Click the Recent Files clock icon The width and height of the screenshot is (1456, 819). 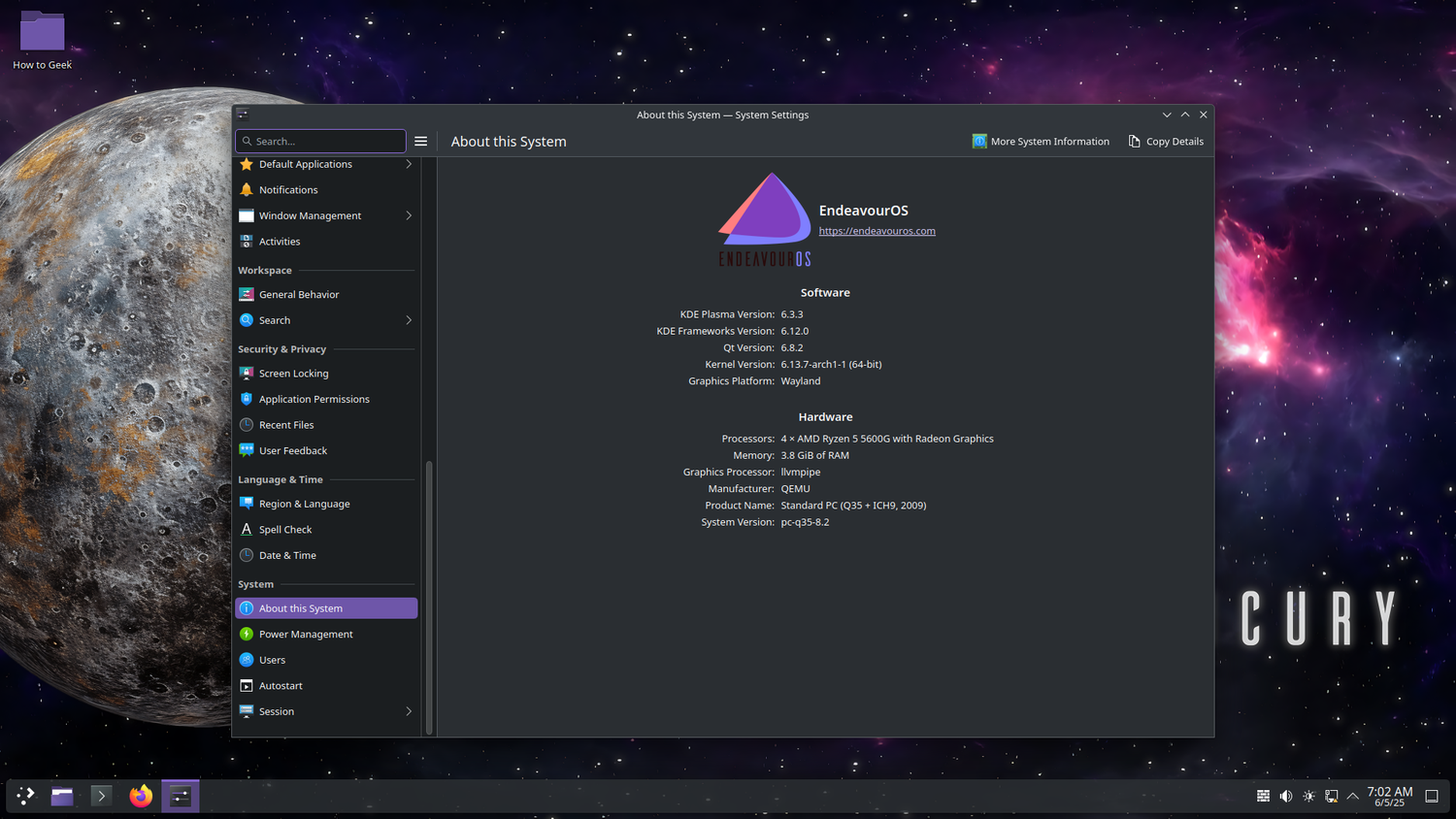pos(247,425)
